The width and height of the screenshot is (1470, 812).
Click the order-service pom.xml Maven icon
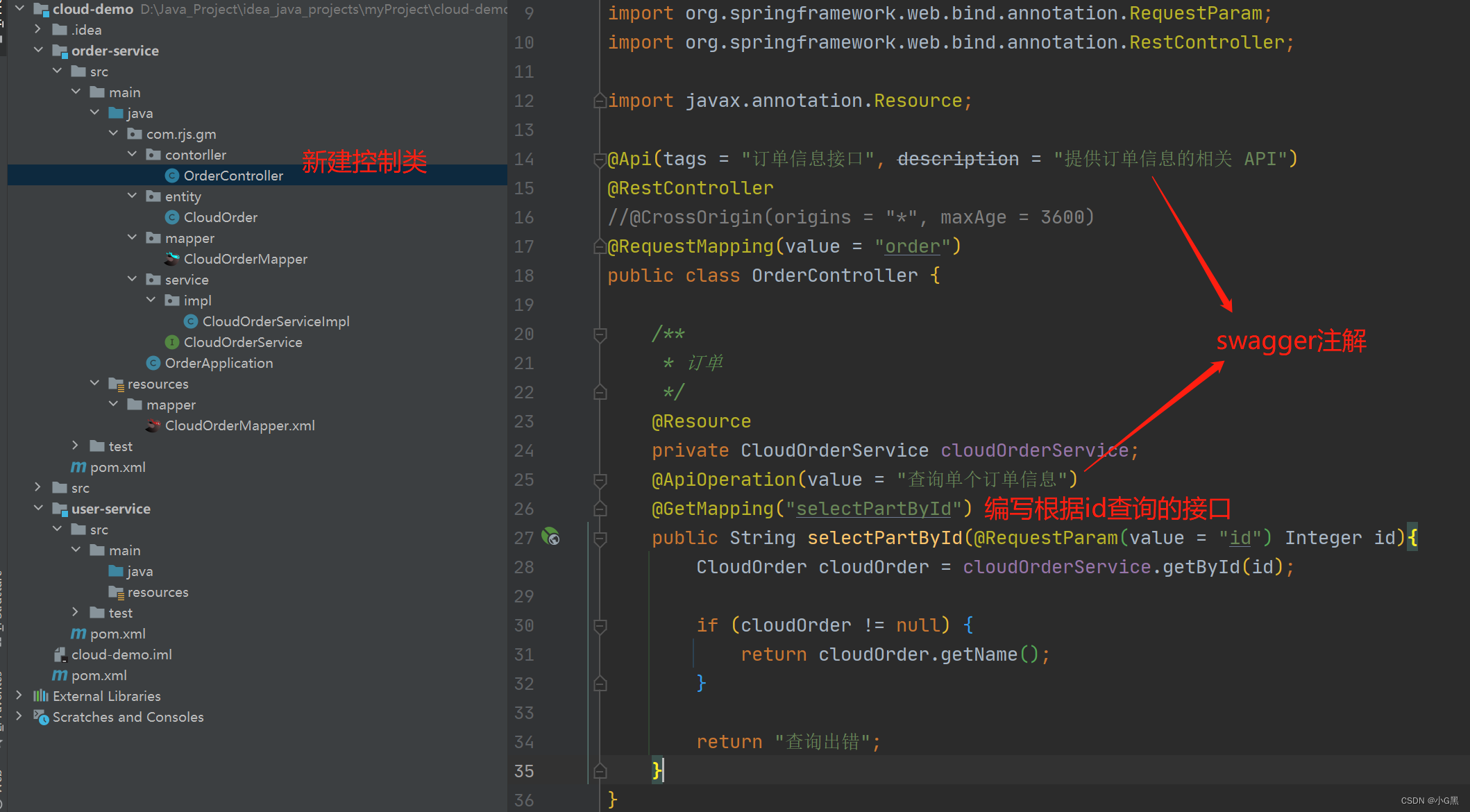[78, 467]
